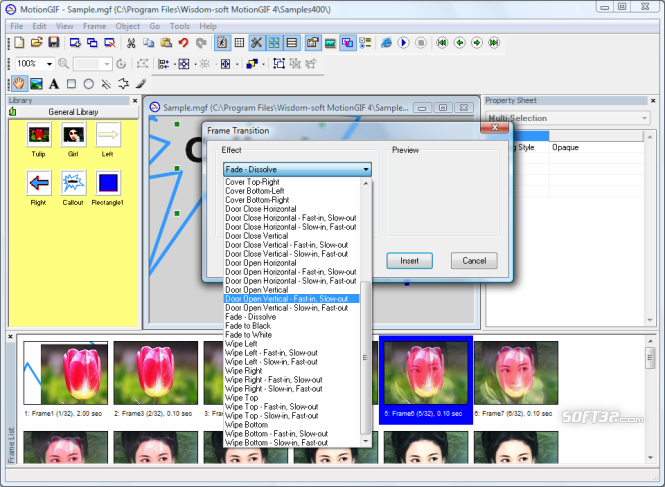Image resolution: width=665 pixels, height=487 pixels.
Task: Select the Hand tool
Action: (19, 84)
